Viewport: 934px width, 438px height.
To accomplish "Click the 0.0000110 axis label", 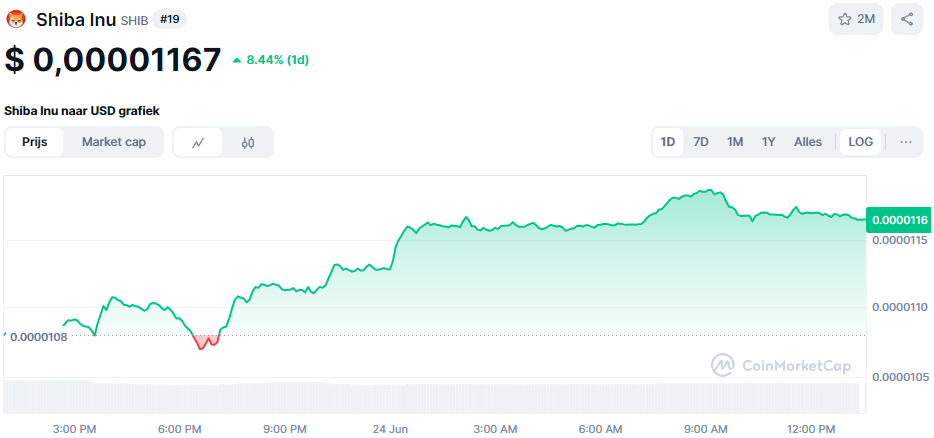I will [x=900, y=307].
